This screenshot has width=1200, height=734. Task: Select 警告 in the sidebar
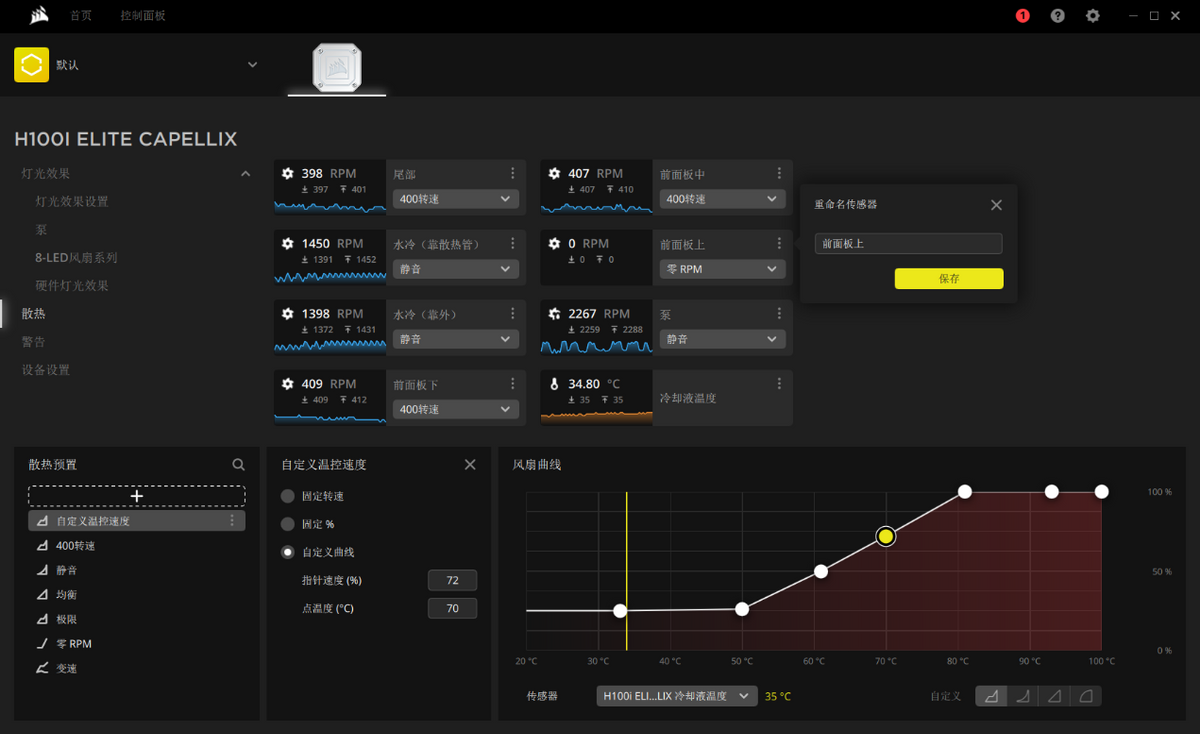[x=34, y=342]
